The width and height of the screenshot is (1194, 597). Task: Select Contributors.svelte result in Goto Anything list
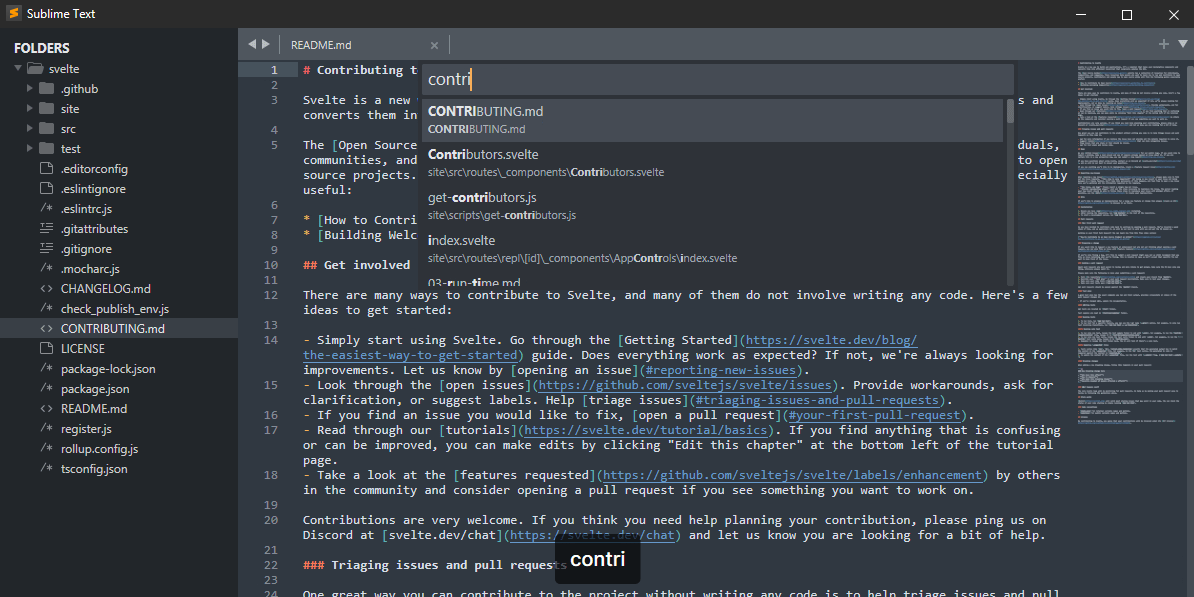pos(714,163)
